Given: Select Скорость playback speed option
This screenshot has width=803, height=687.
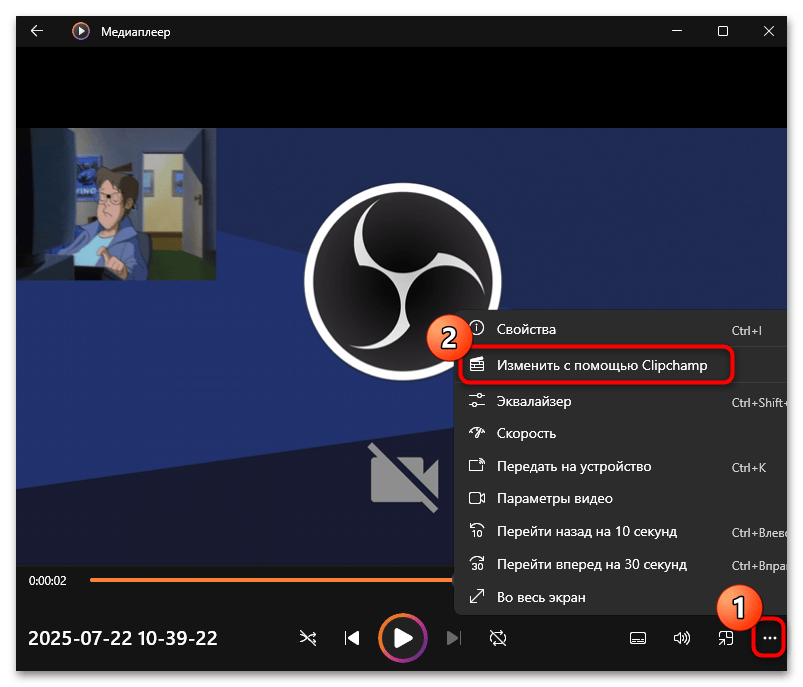Looking at the screenshot, I should pyautogui.click(x=620, y=433).
